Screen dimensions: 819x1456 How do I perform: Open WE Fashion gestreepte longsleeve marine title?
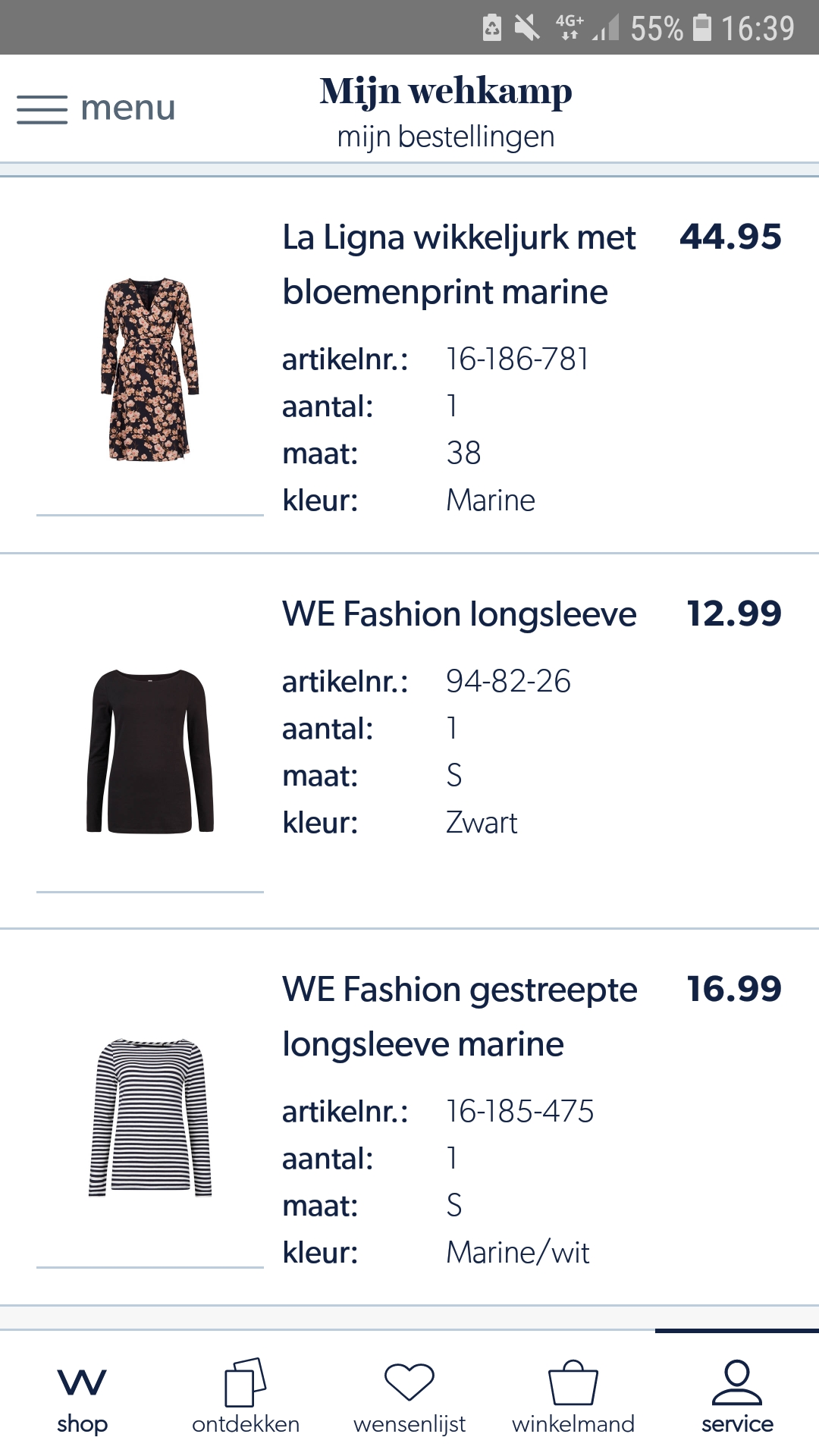click(459, 1016)
